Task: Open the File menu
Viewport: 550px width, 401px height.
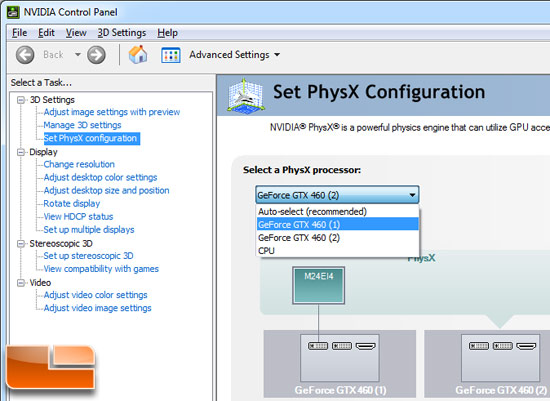Action: click(19, 33)
